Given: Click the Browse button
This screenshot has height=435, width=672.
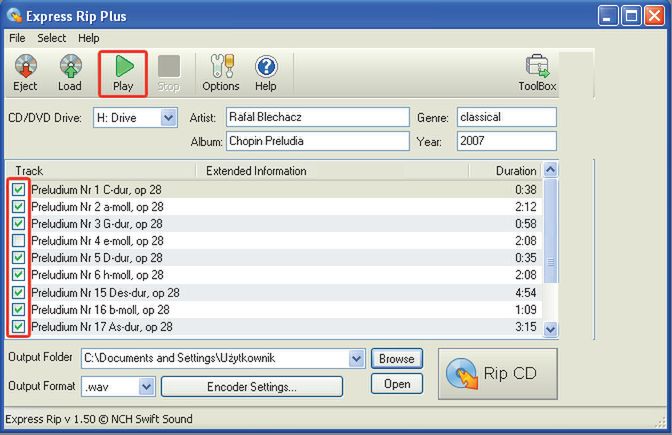Looking at the screenshot, I should tap(397, 359).
